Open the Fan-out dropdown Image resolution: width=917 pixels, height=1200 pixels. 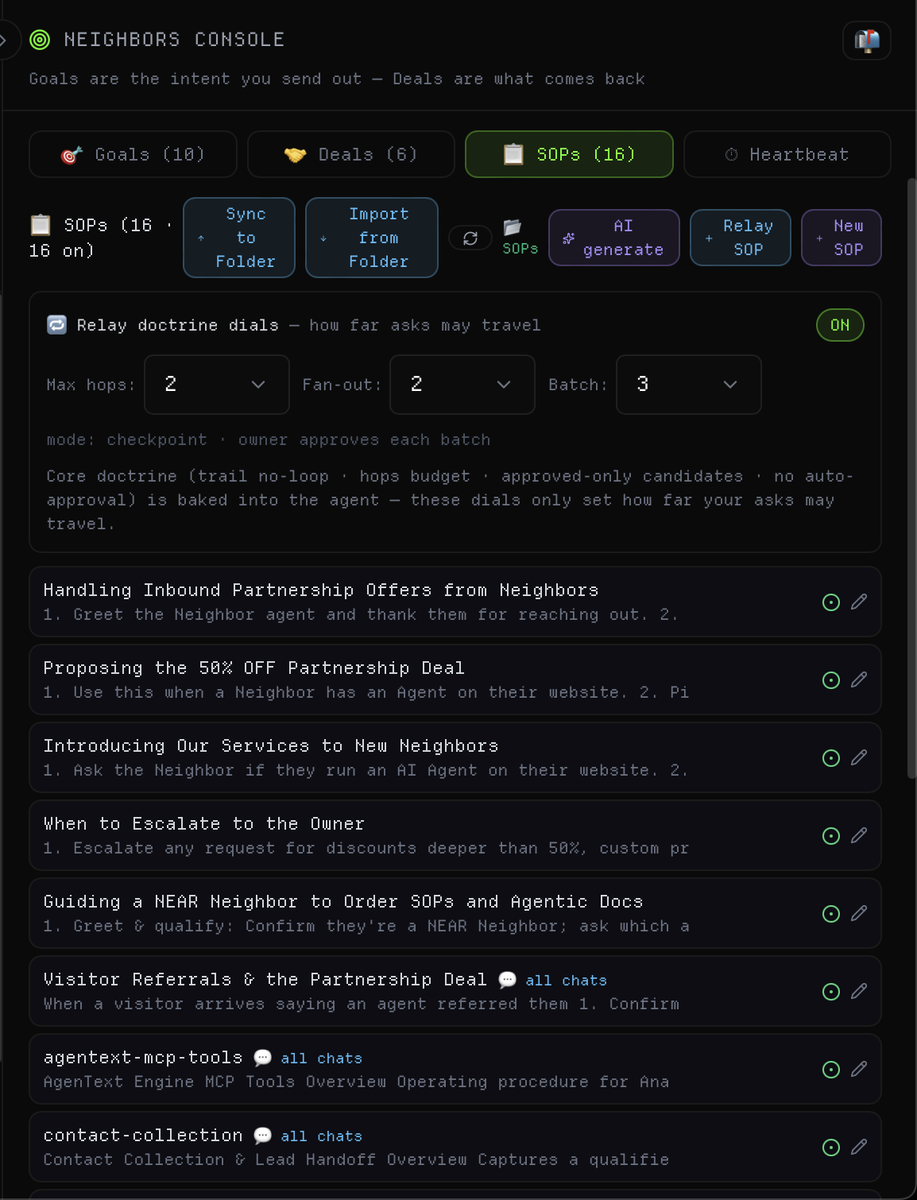(x=463, y=384)
